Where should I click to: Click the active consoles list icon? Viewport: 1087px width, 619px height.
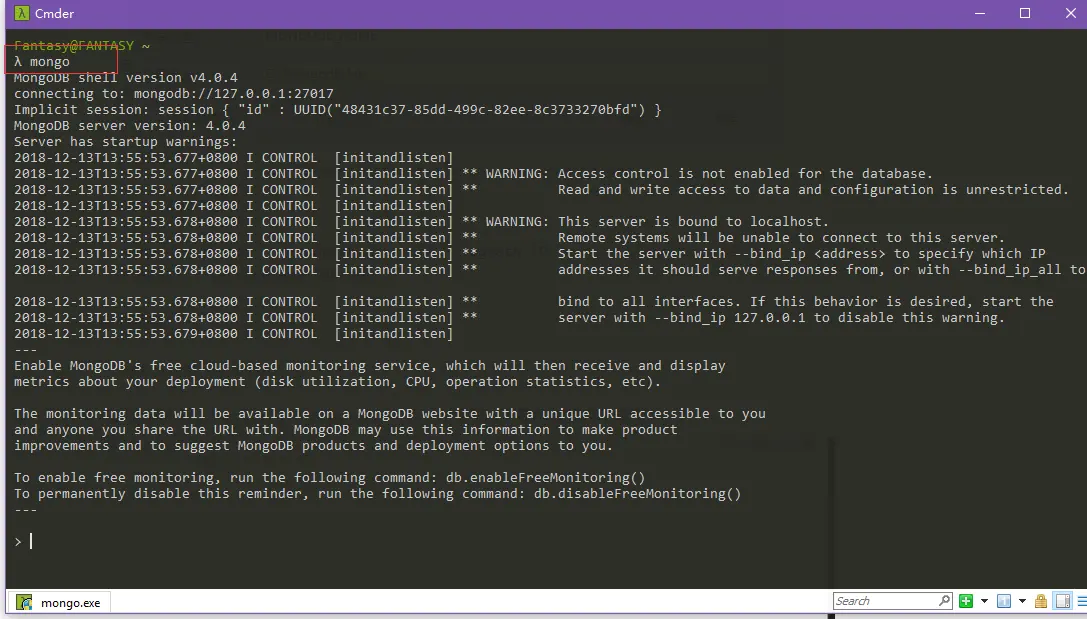(x=1003, y=601)
